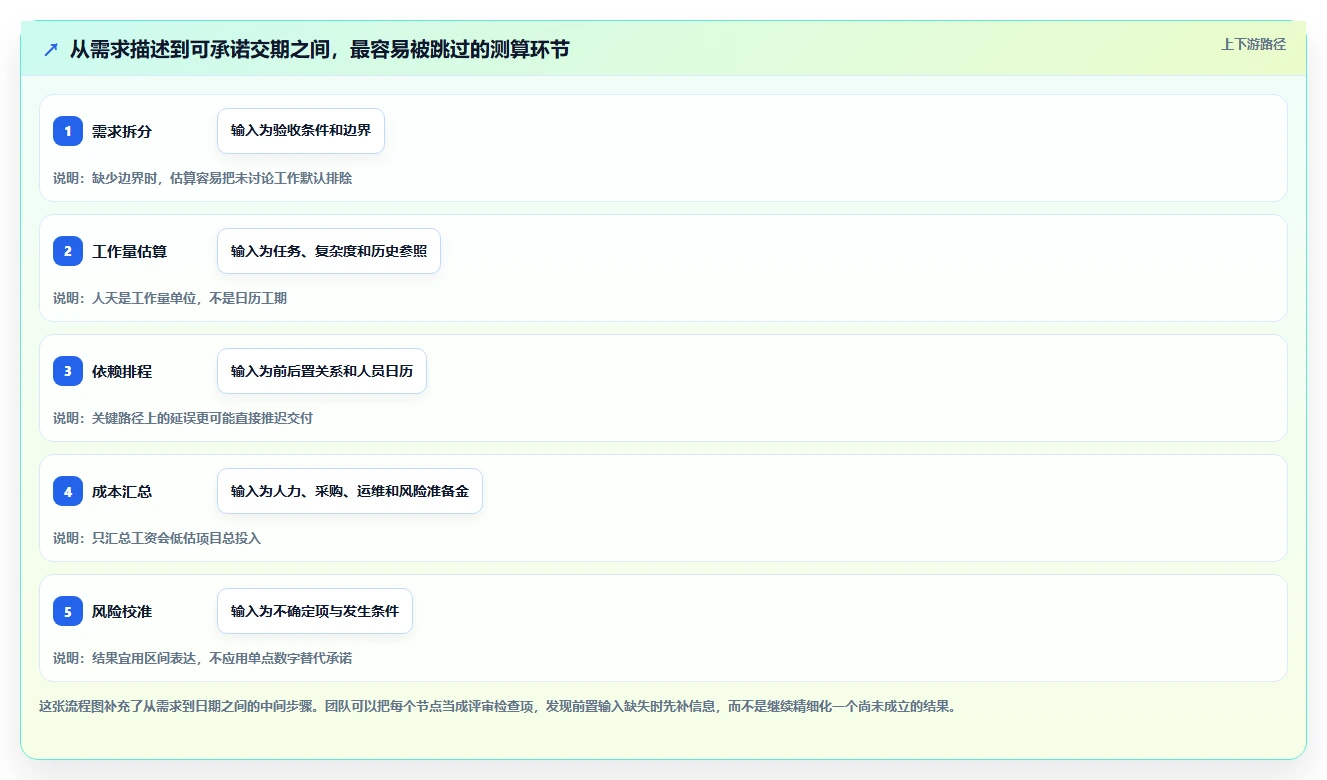Select the 输入为前后置关系和人员日历 chip
Viewport: 1327px width, 780px height.
[322, 371]
